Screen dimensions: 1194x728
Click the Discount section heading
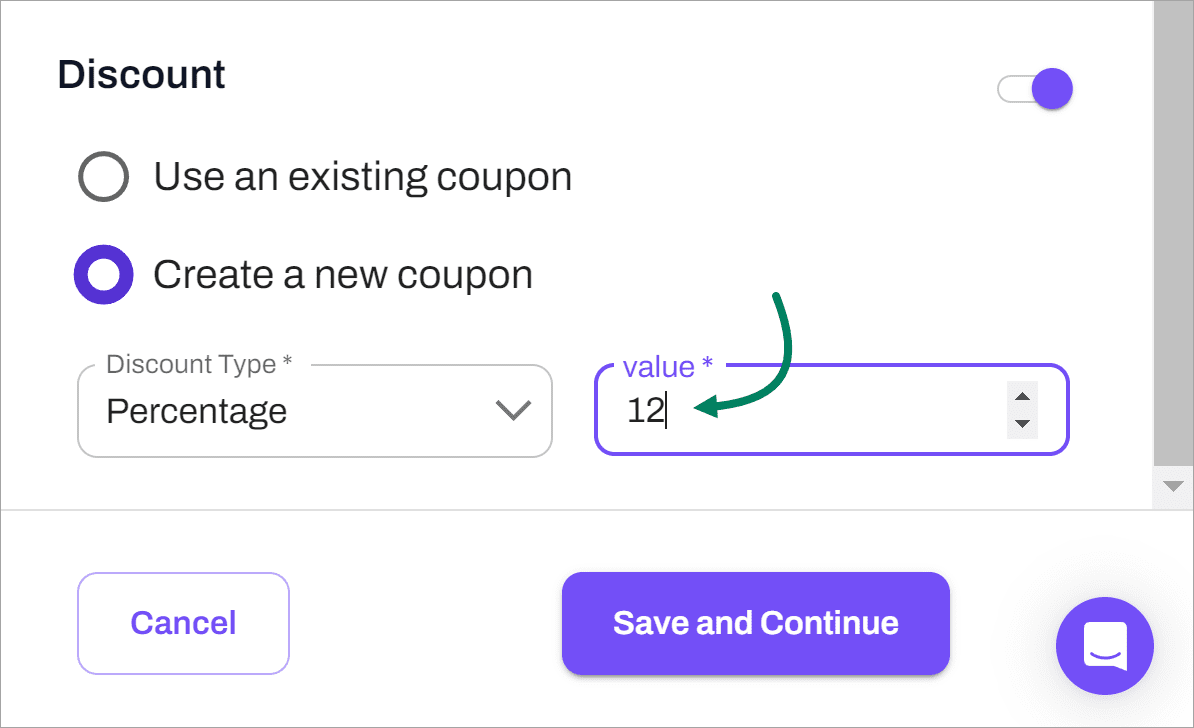tap(141, 75)
